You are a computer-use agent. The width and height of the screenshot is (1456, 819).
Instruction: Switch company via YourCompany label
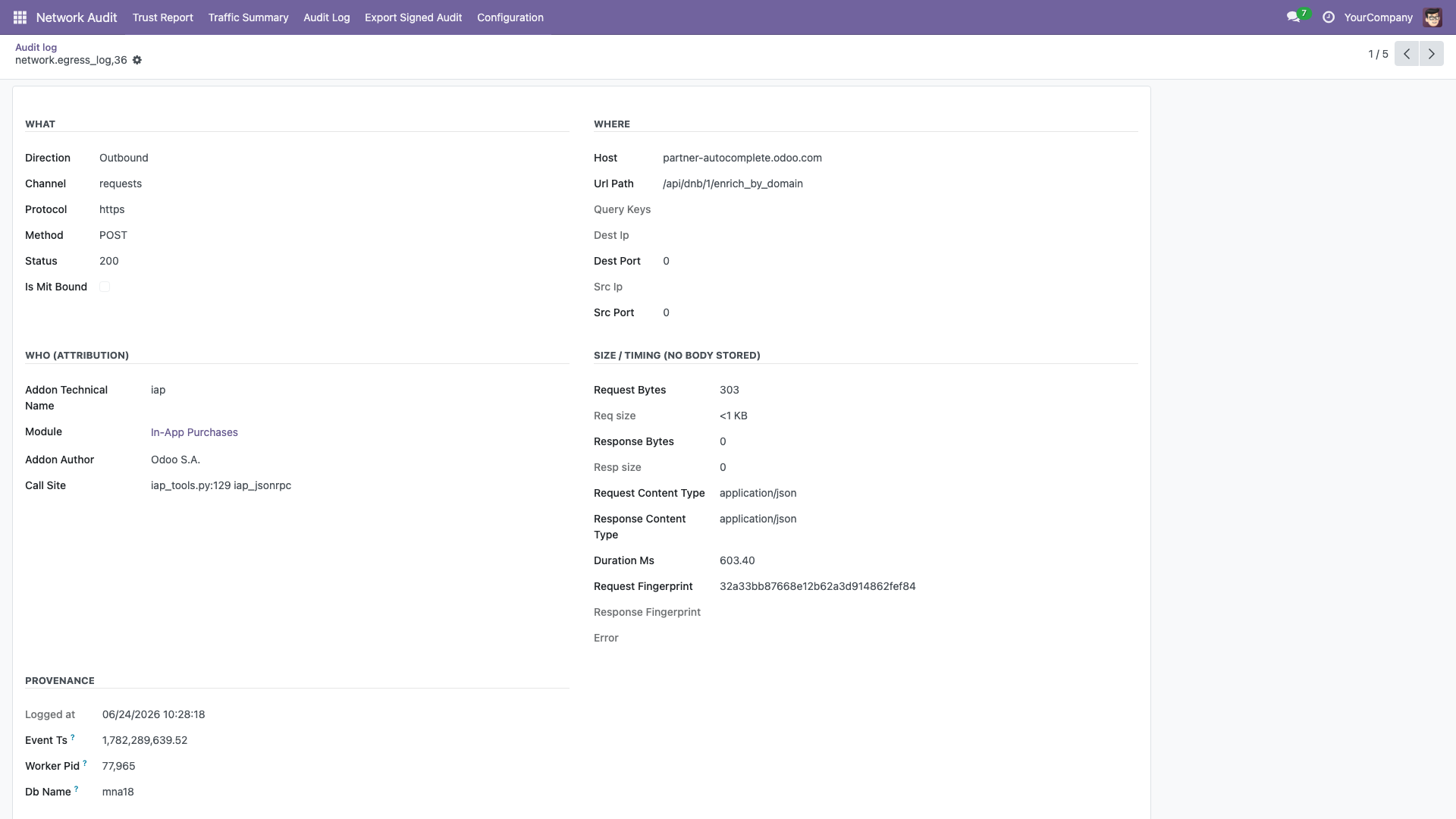[x=1379, y=17]
